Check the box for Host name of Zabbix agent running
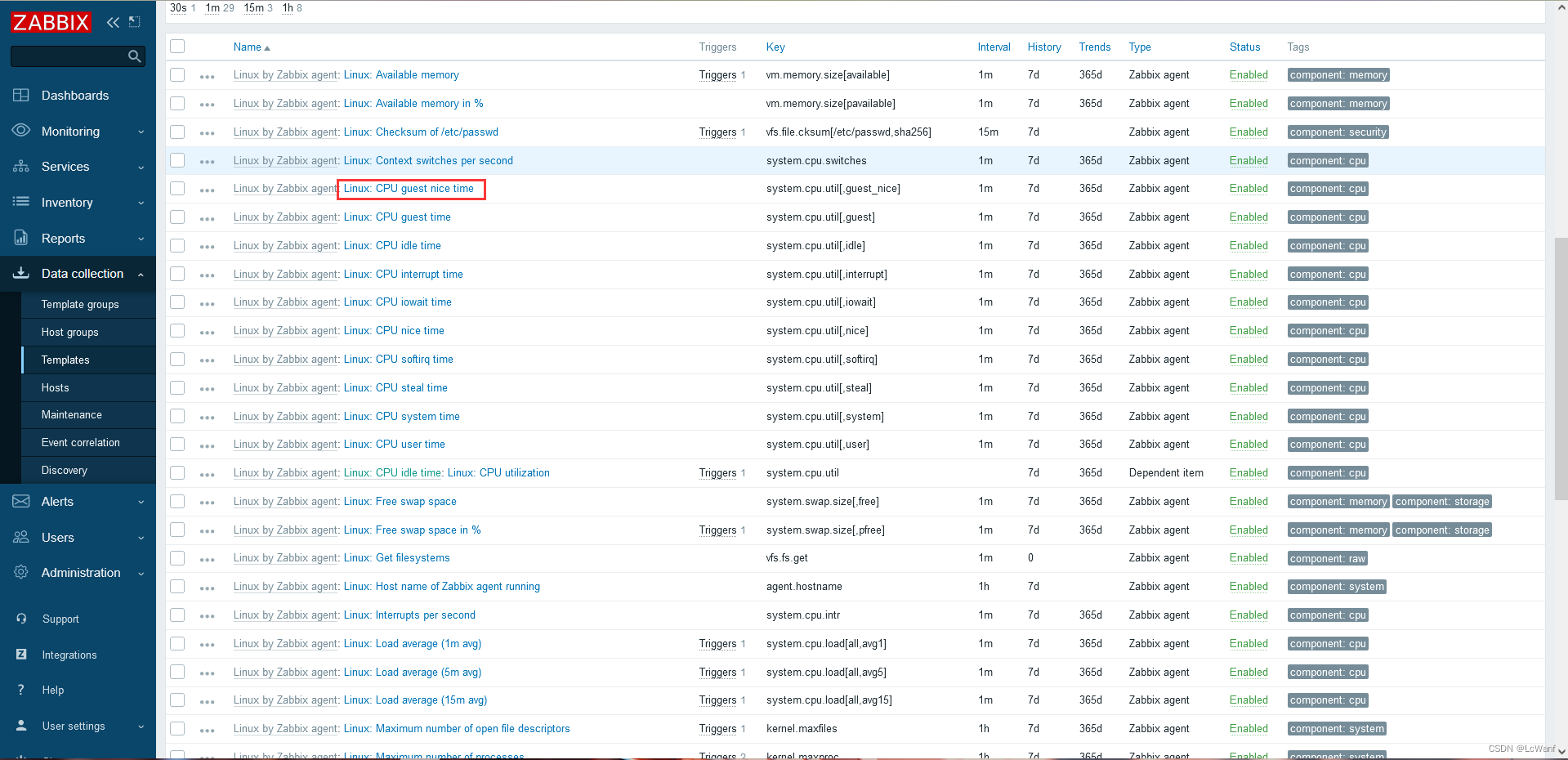 (177, 586)
